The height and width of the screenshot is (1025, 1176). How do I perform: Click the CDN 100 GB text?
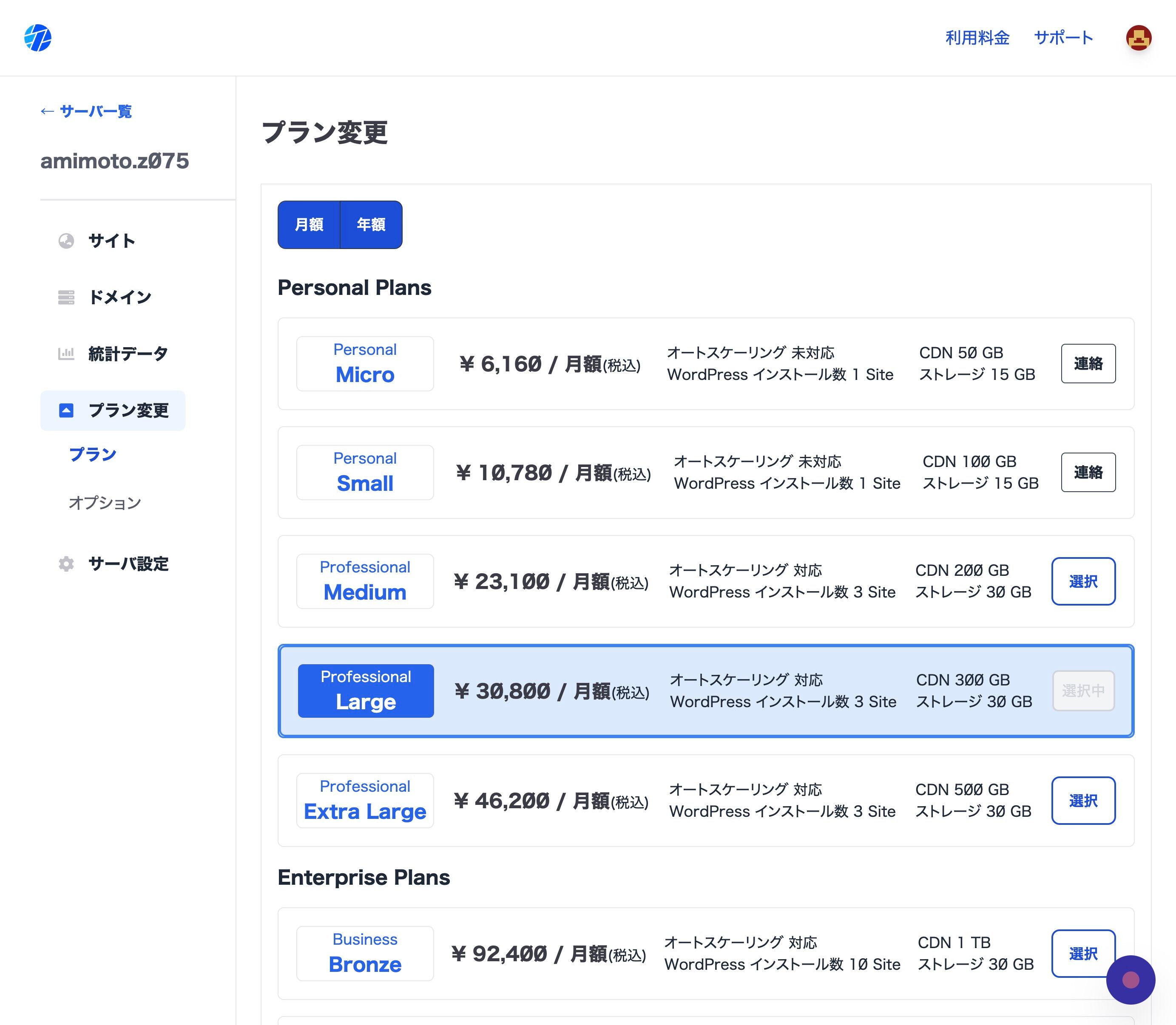click(x=969, y=461)
